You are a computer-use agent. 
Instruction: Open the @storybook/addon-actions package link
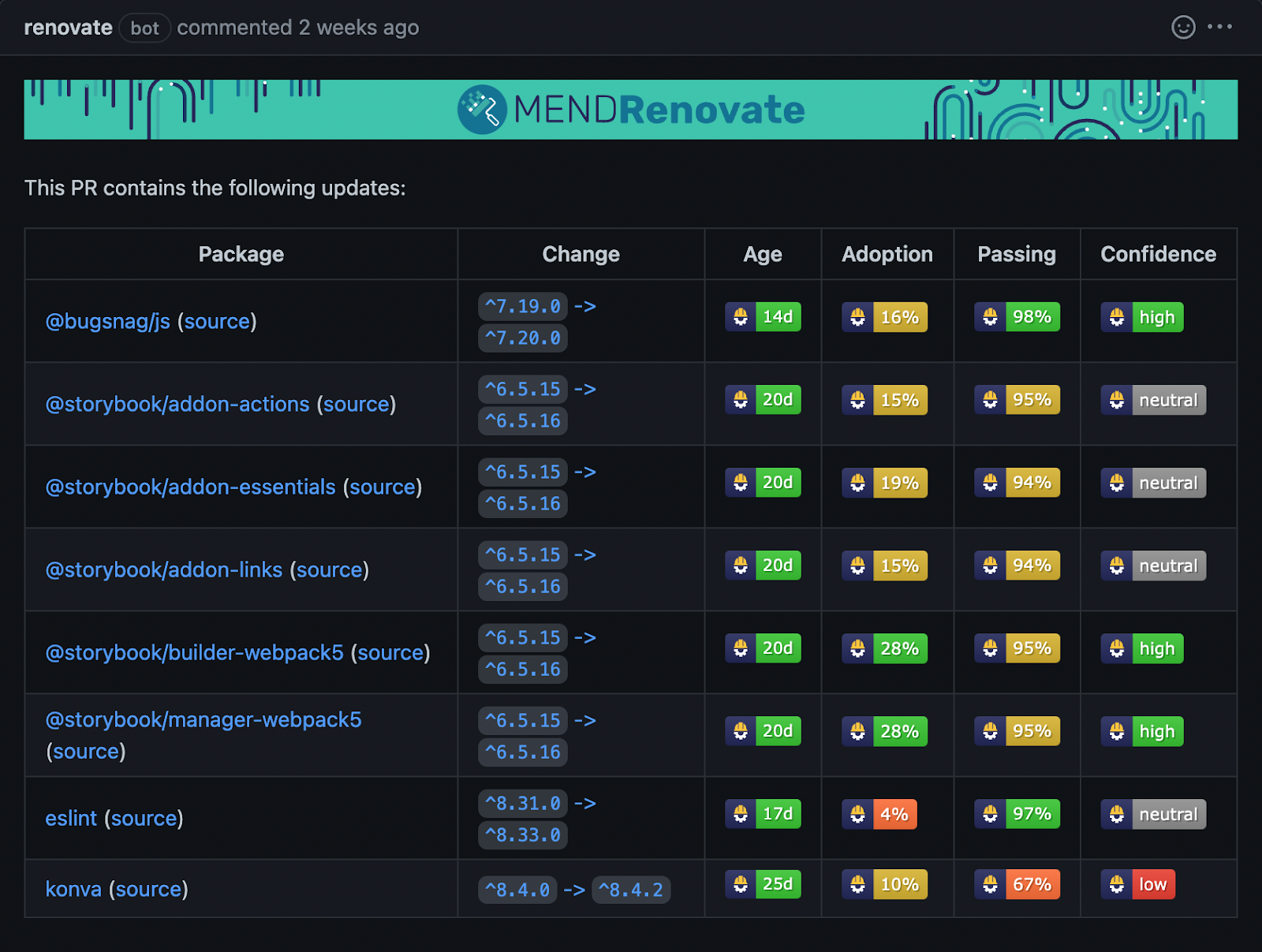pos(177,404)
